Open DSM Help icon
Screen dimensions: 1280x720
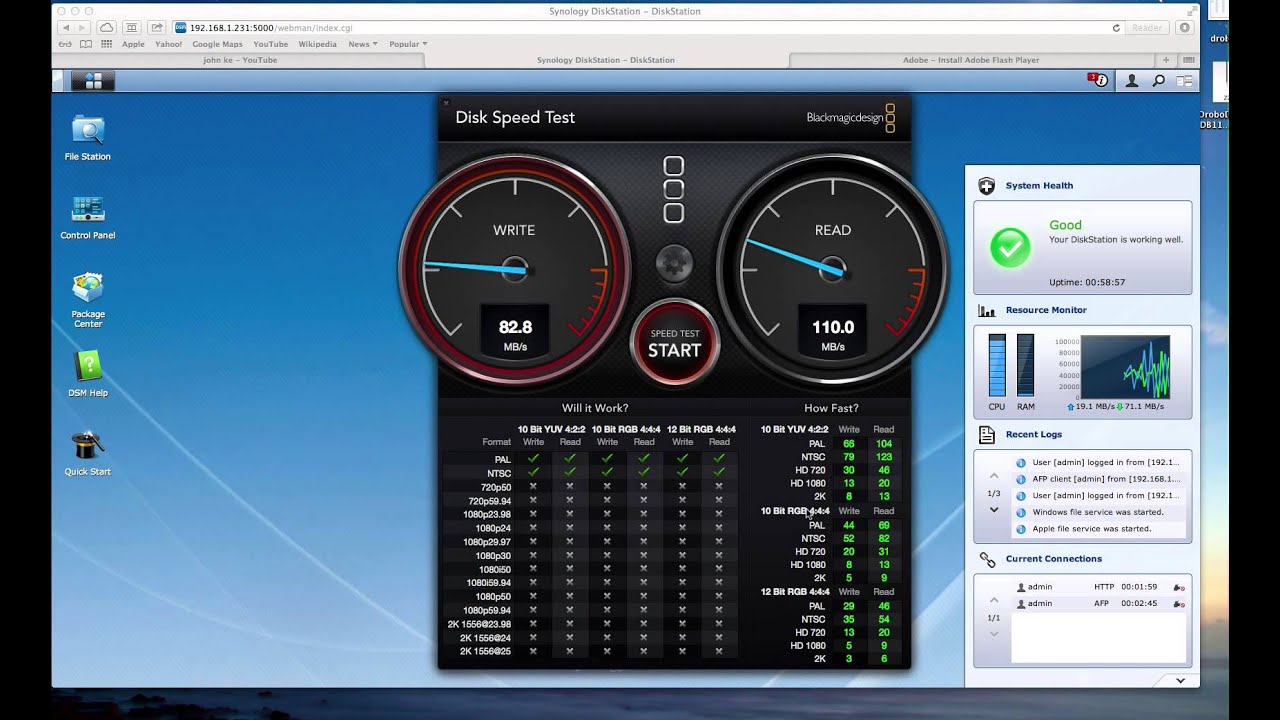point(88,374)
